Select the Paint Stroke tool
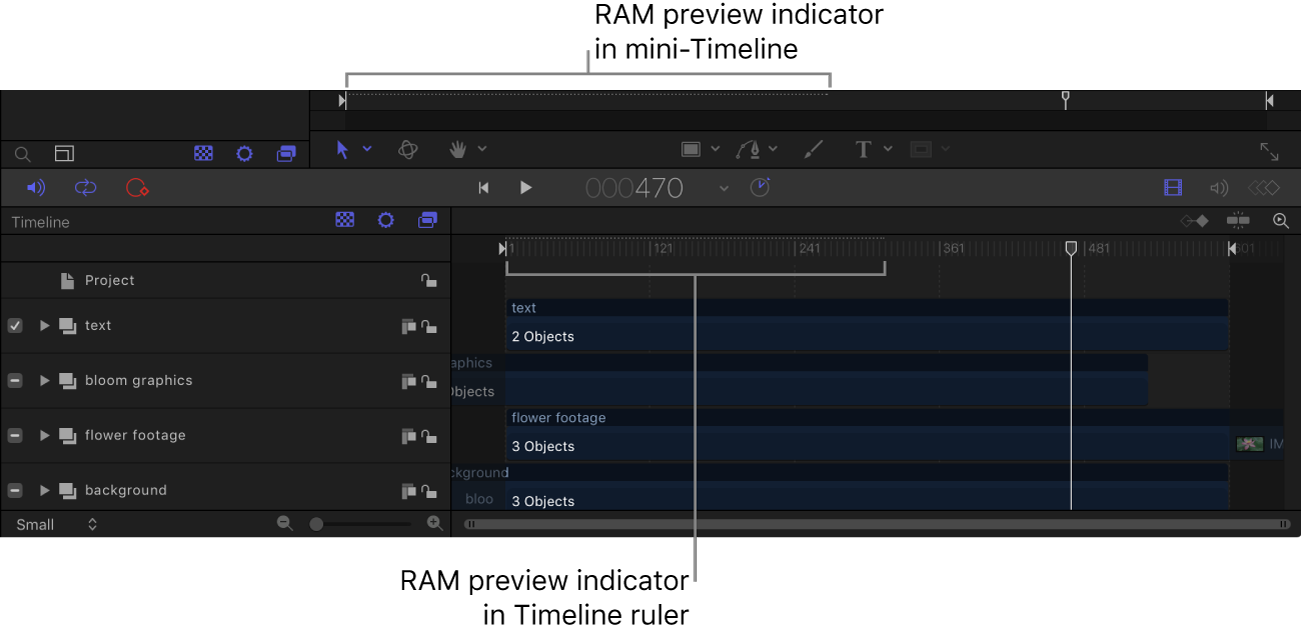Image resolution: width=1301 pixels, height=638 pixels. (x=813, y=149)
